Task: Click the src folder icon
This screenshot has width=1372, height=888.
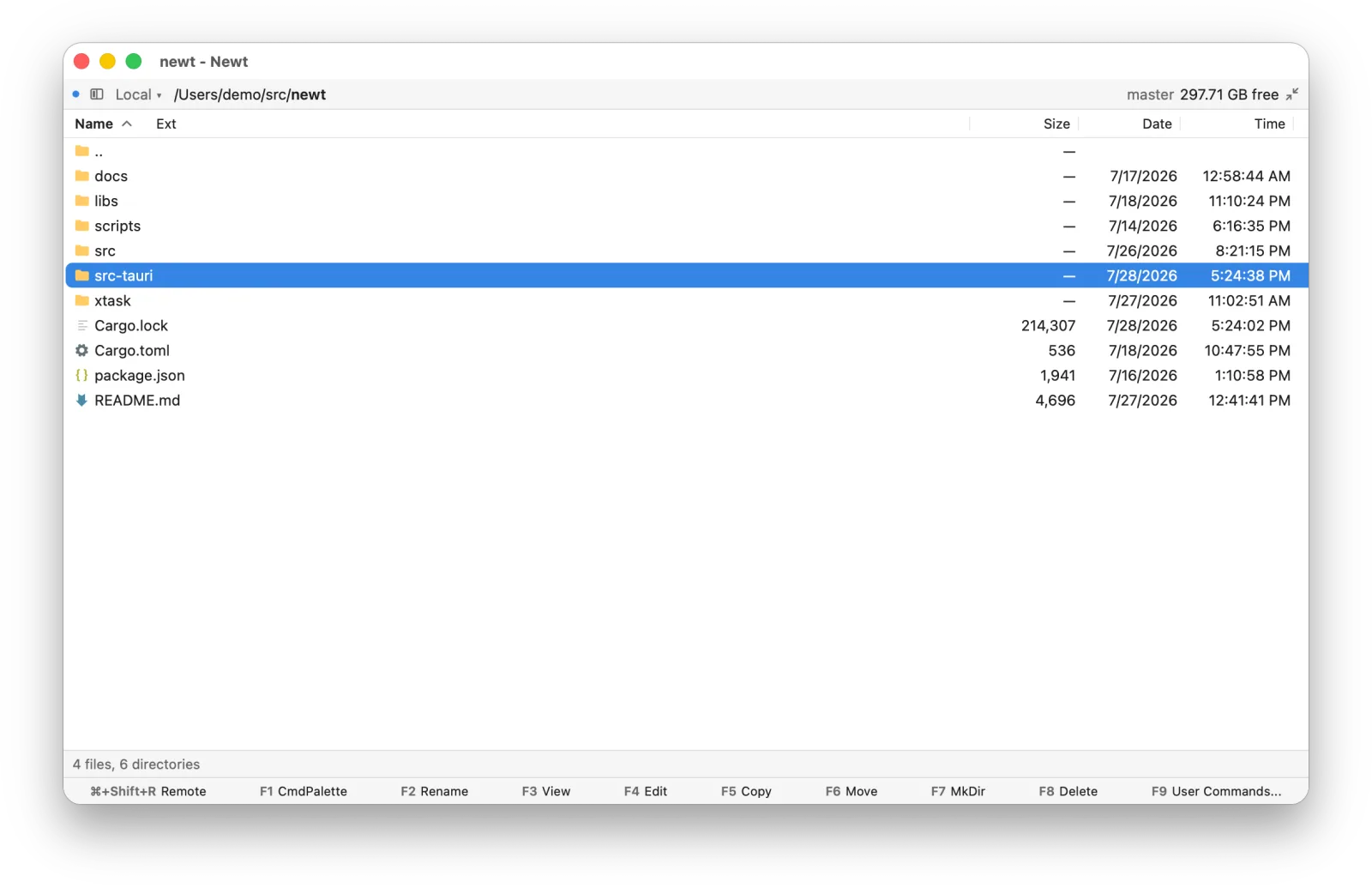Action: pos(82,251)
